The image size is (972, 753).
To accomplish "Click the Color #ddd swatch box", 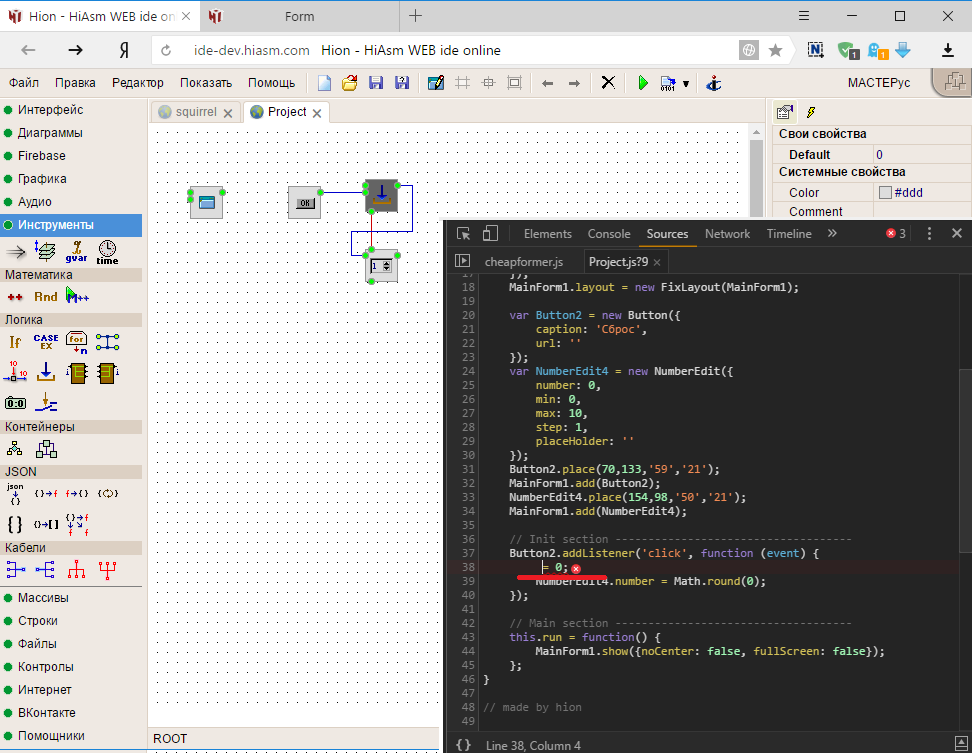I will click(885, 193).
